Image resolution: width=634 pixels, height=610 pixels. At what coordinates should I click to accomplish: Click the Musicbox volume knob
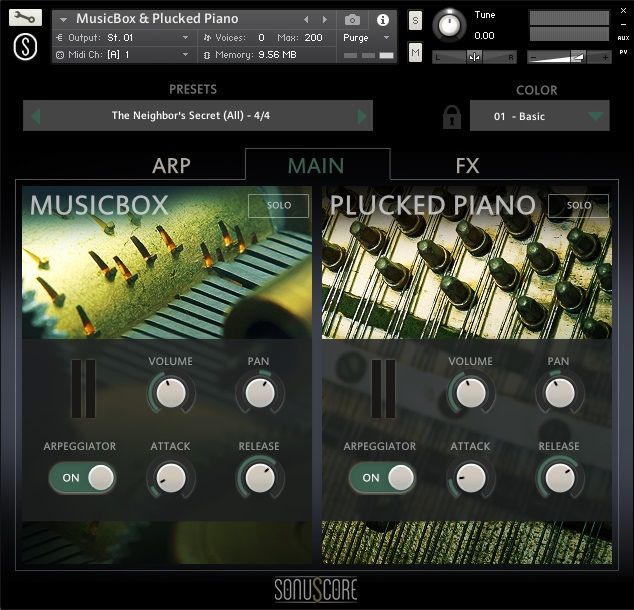(171, 392)
